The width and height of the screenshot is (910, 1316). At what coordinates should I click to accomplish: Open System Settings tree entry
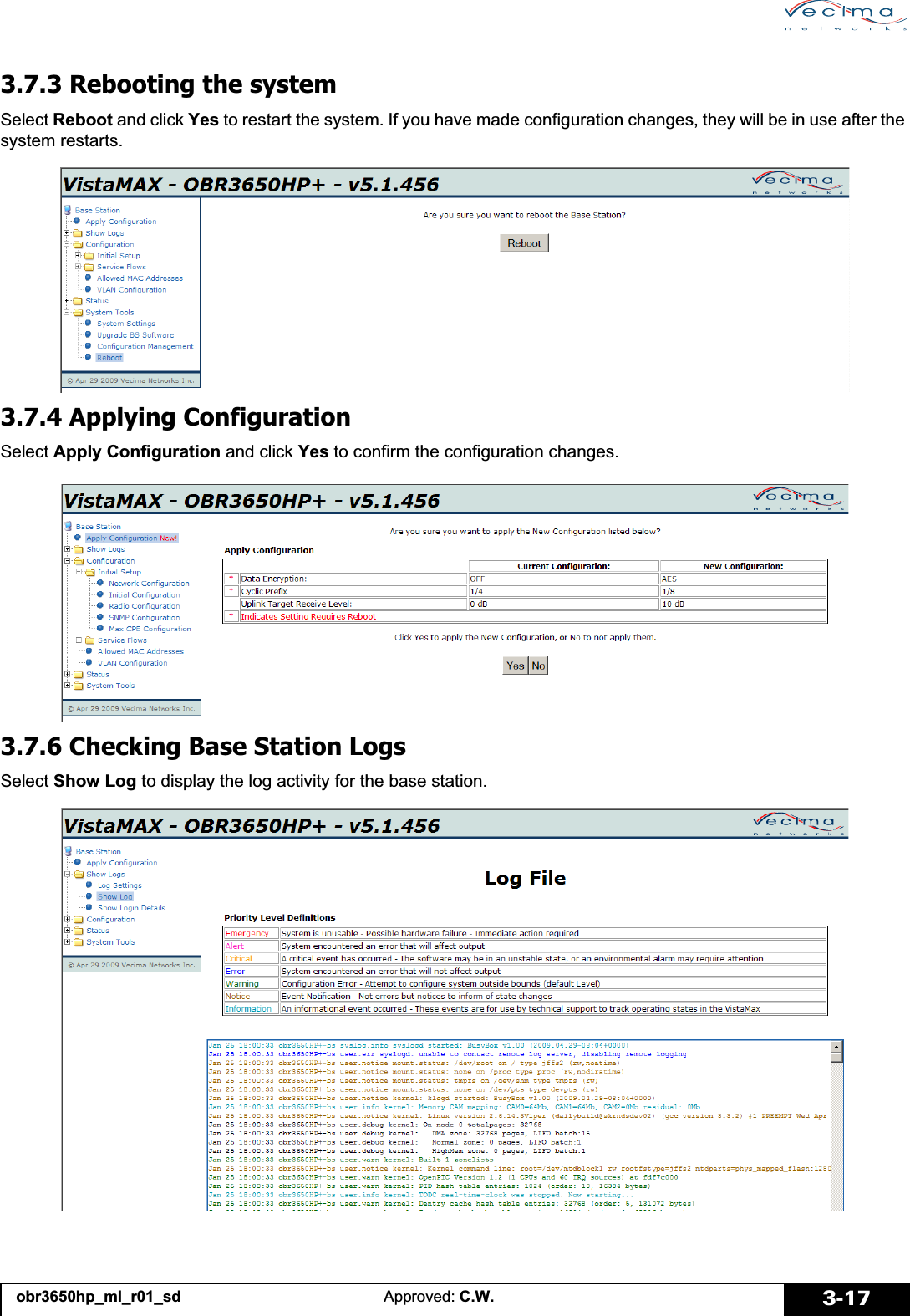tap(126, 324)
